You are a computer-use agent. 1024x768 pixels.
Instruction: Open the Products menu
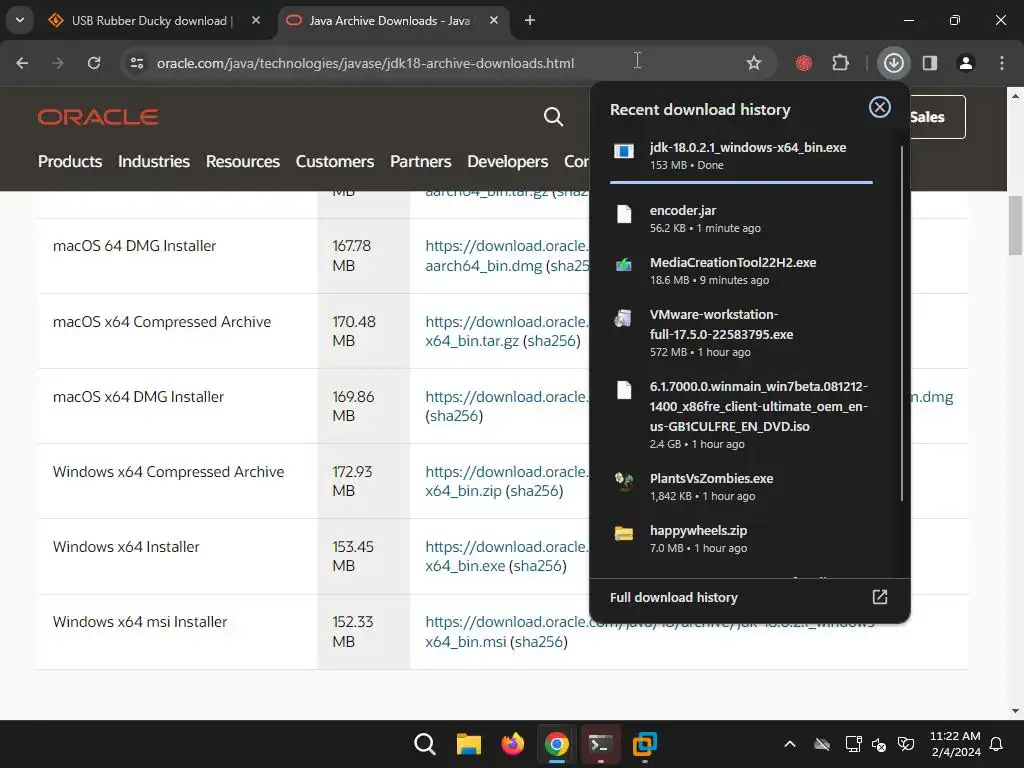click(70, 161)
